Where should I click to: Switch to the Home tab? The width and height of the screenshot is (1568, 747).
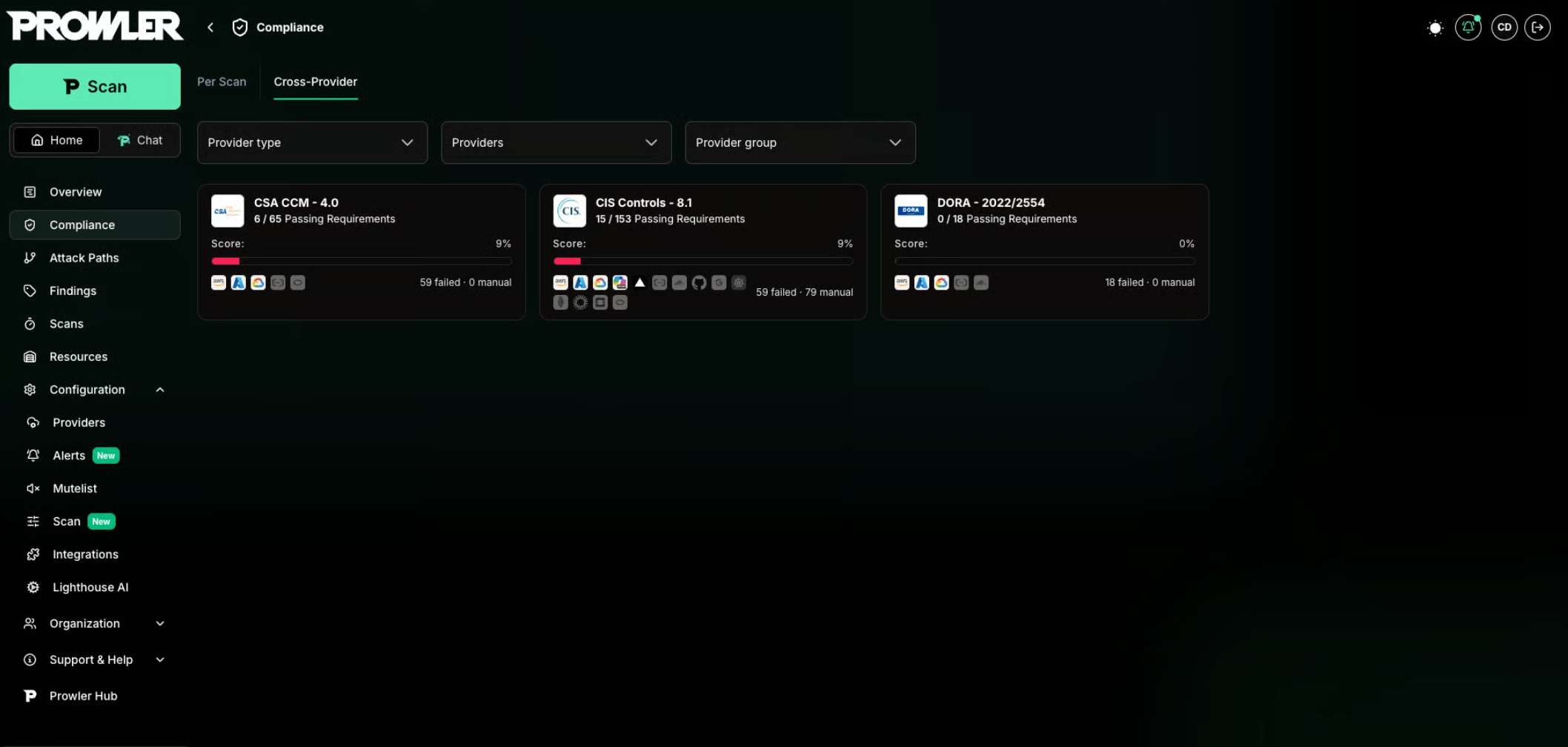[x=56, y=140]
